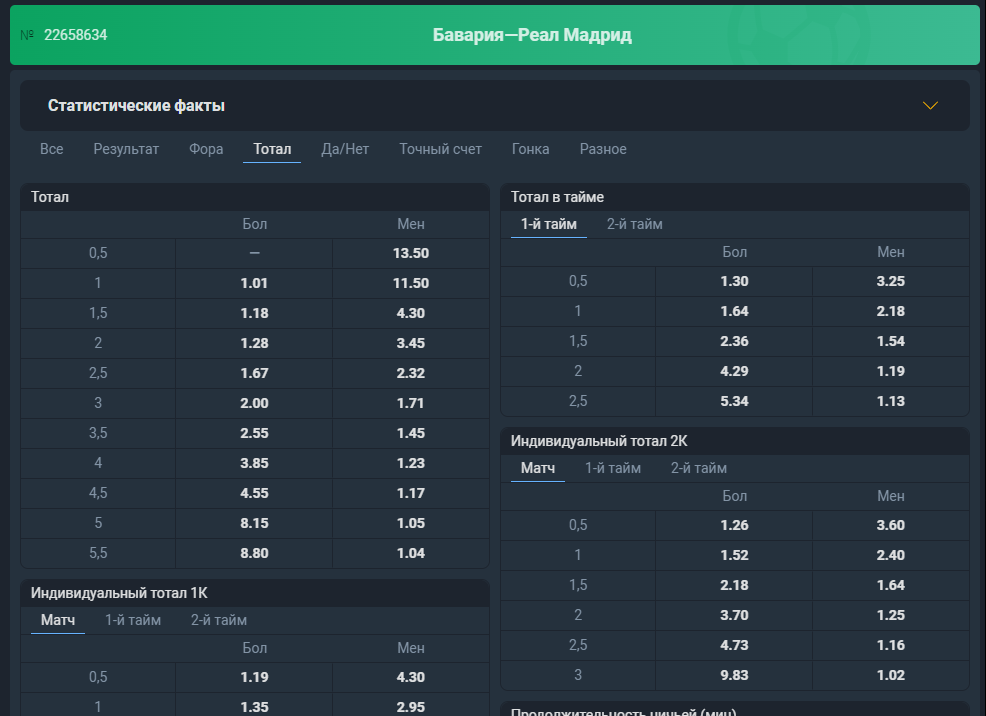
Task: Show 2-й тайм in Тотал в тайме
Action: tap(634, 224)
